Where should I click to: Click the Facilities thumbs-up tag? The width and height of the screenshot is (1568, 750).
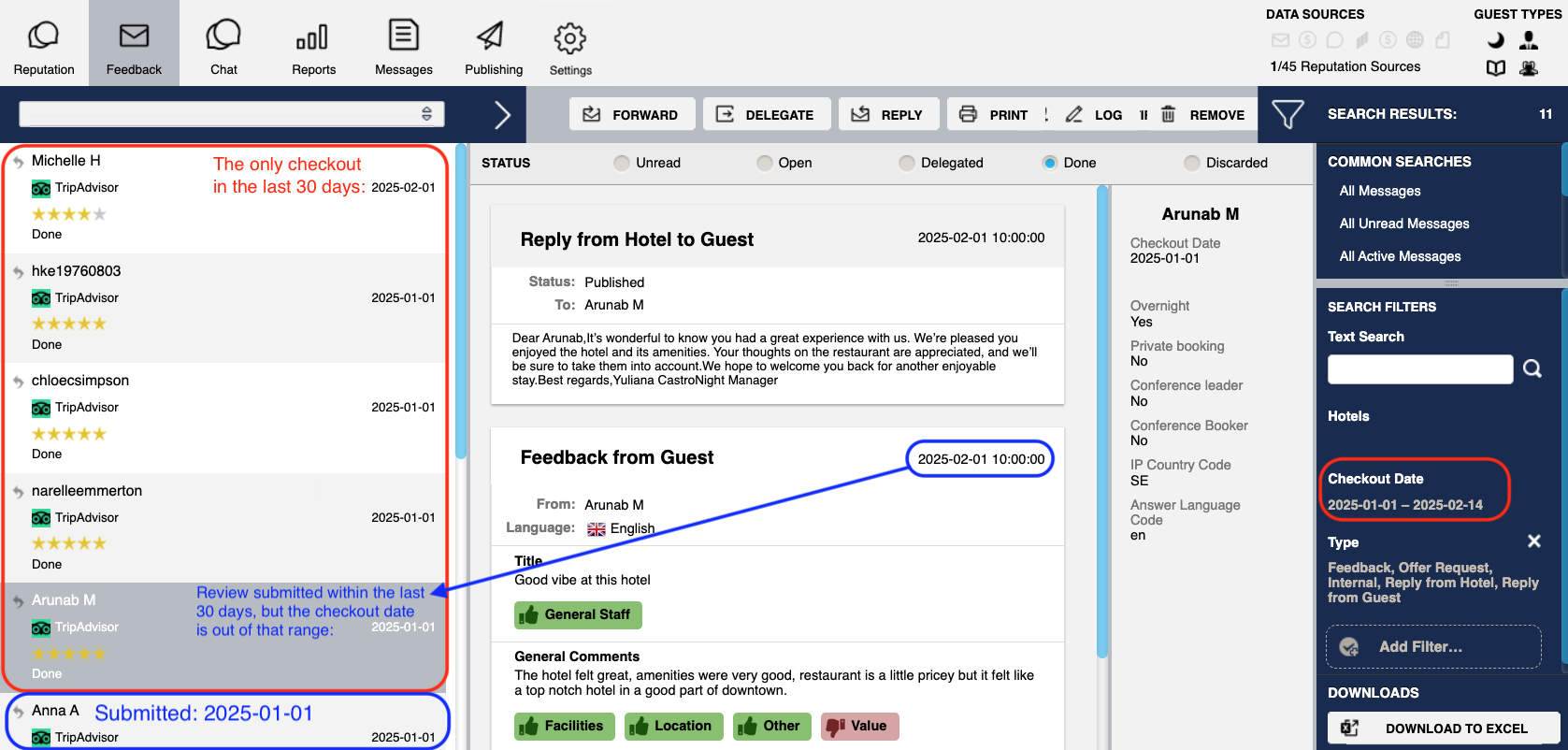(565, 727)
